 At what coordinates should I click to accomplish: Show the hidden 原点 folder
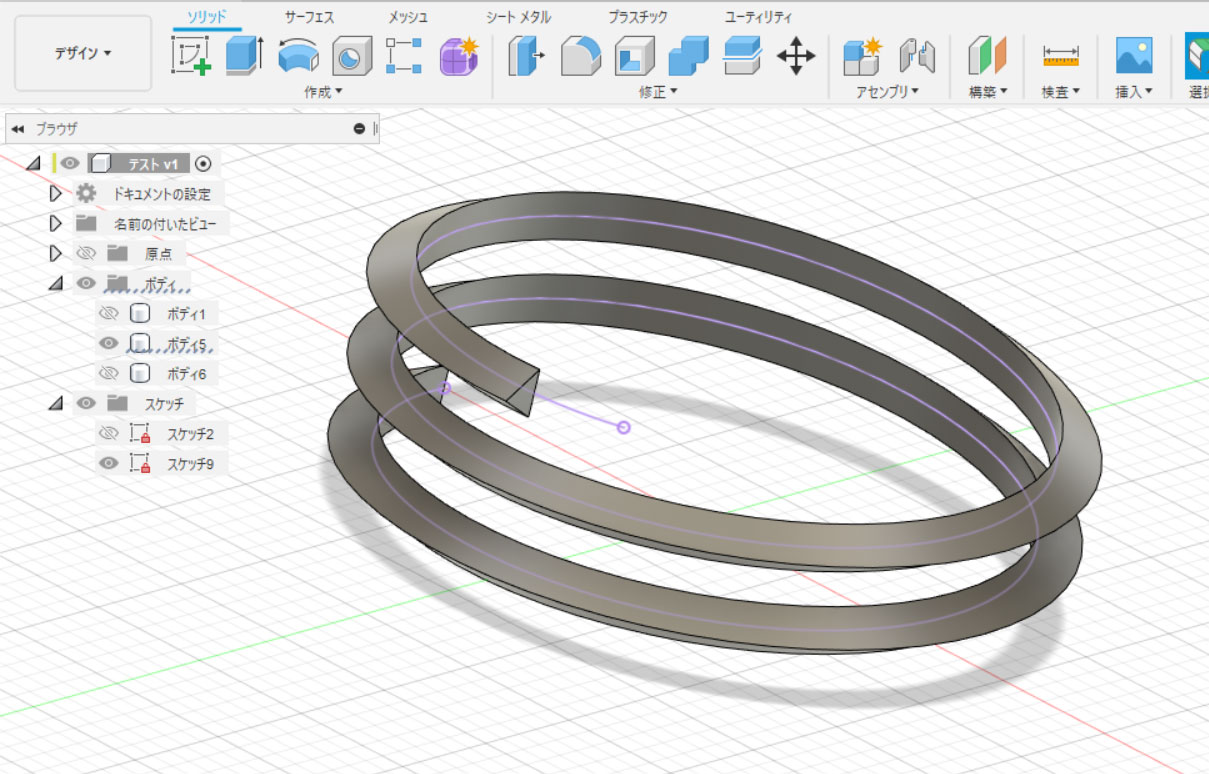pyautogui.click(x=86, y=254)
